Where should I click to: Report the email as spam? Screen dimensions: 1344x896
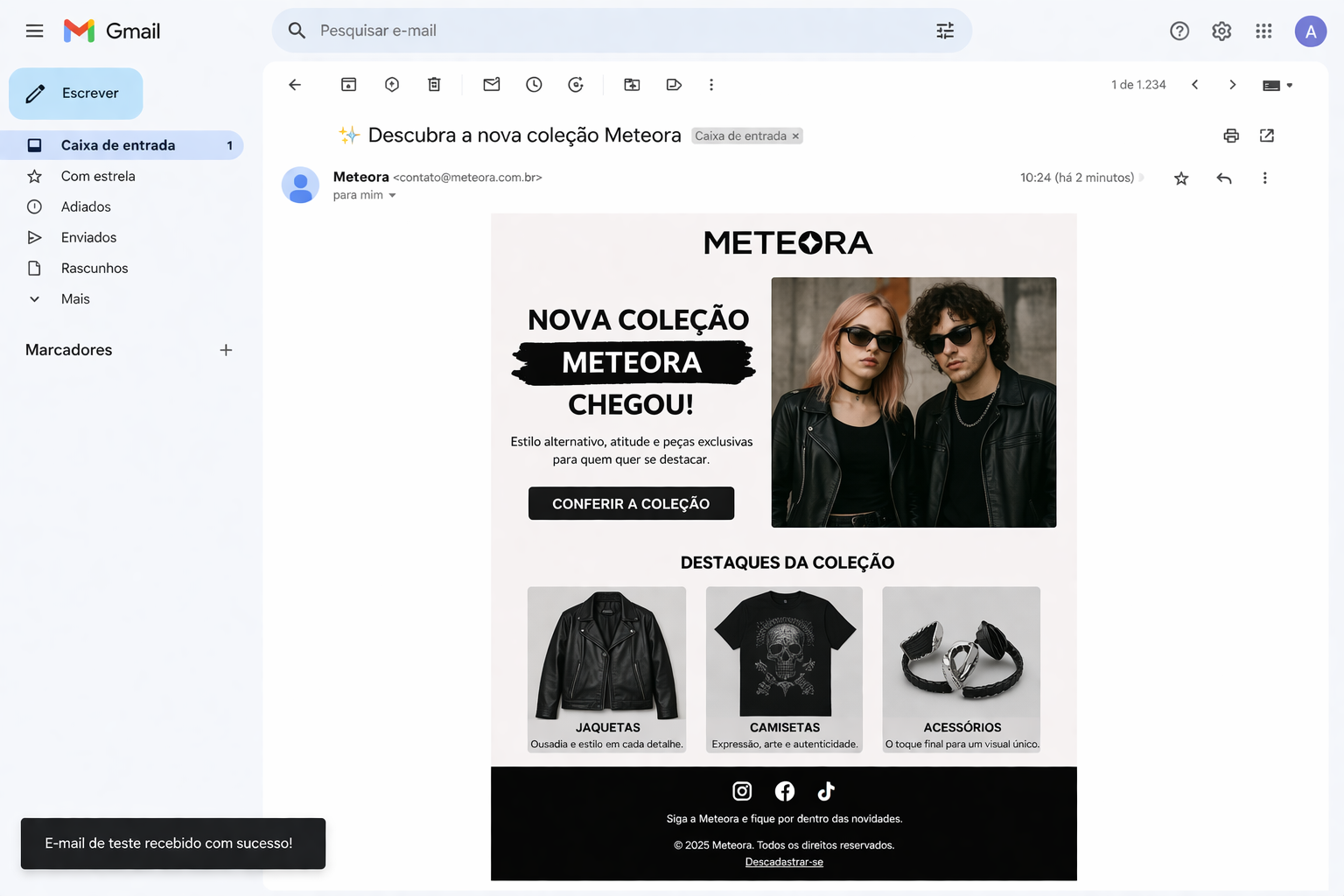(x=391, y=84)
